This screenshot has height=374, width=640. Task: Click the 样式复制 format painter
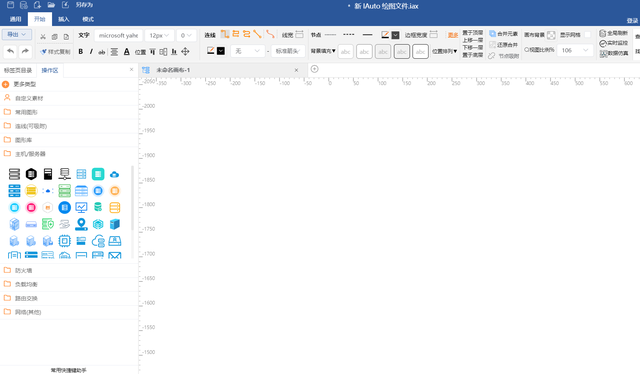[55, 51]
